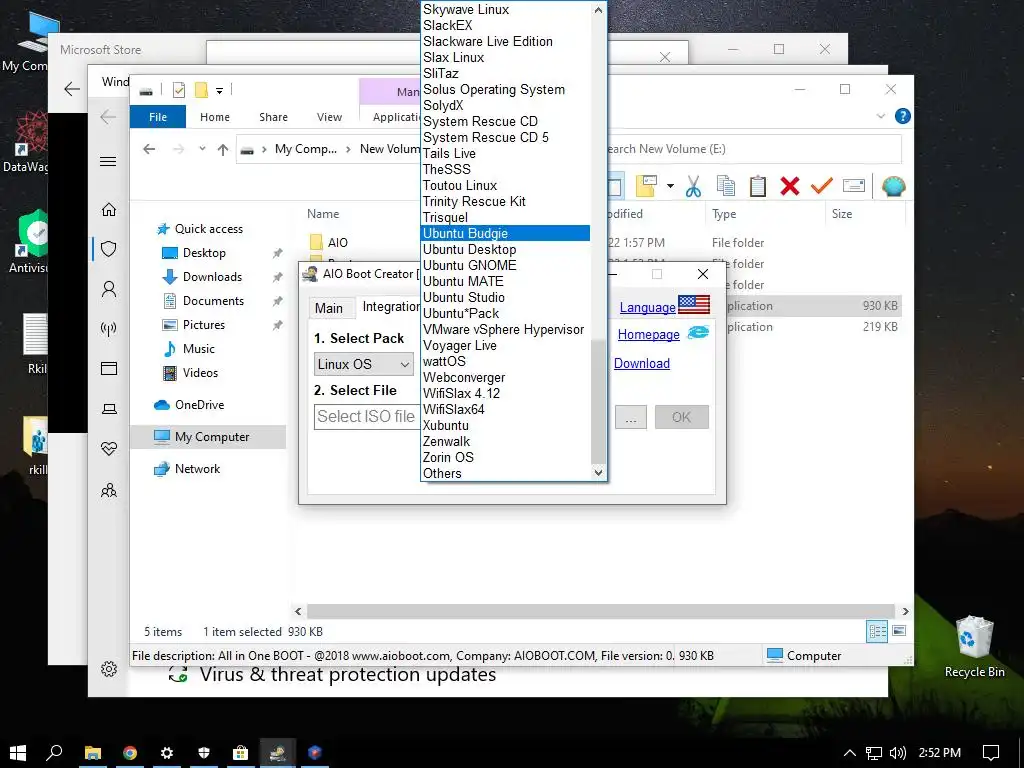Click the red X Delete icon

point(790,187)
